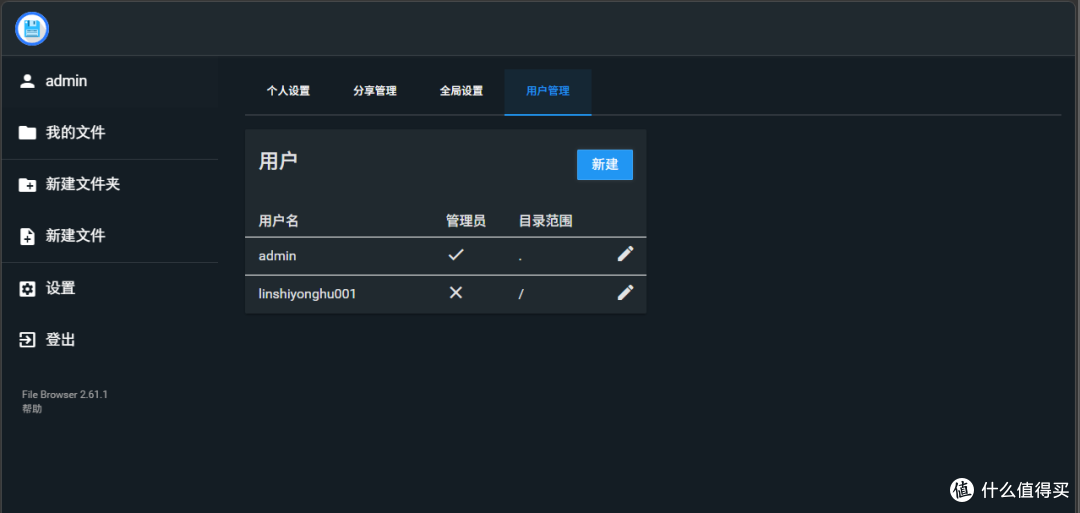The width and height of the screenshot is (1080, 513).
Task: Click the 用户名 column header
Action: point(278,221)
